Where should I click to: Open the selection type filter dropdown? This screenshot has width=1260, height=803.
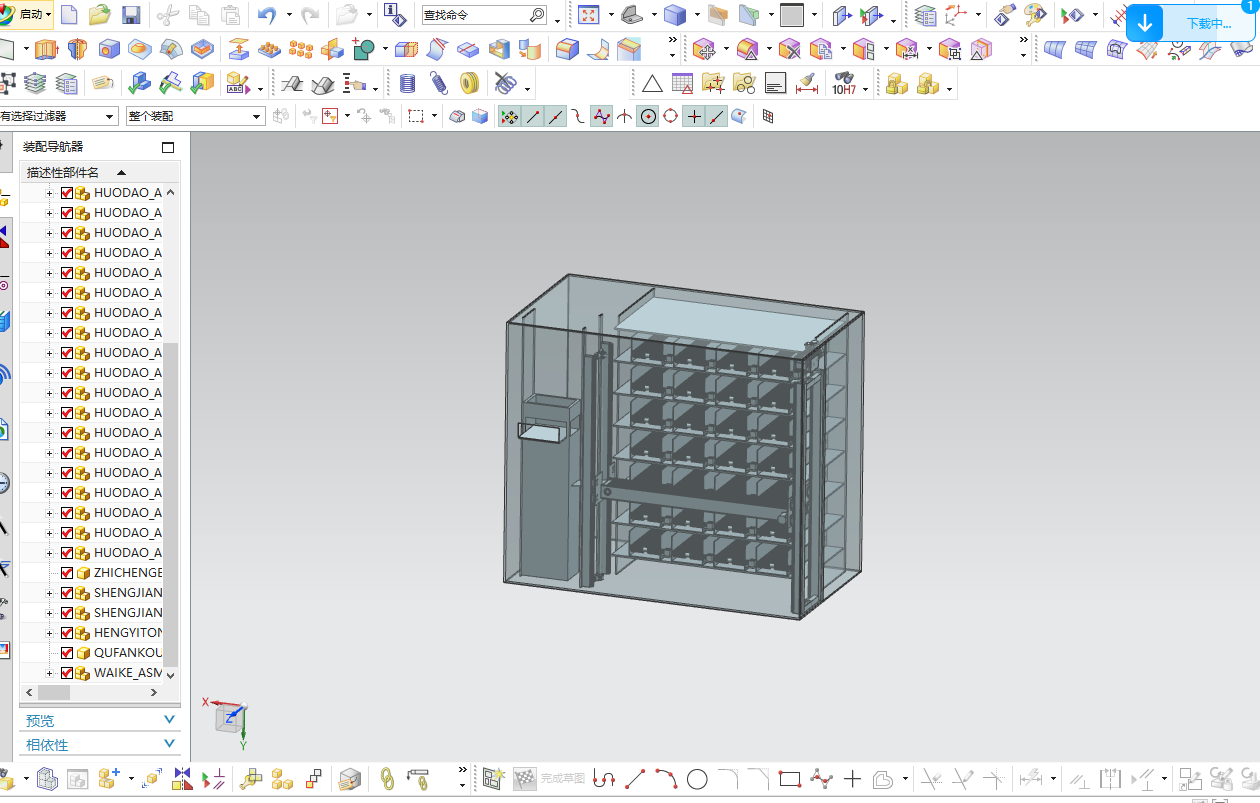(x=109, y=117)
